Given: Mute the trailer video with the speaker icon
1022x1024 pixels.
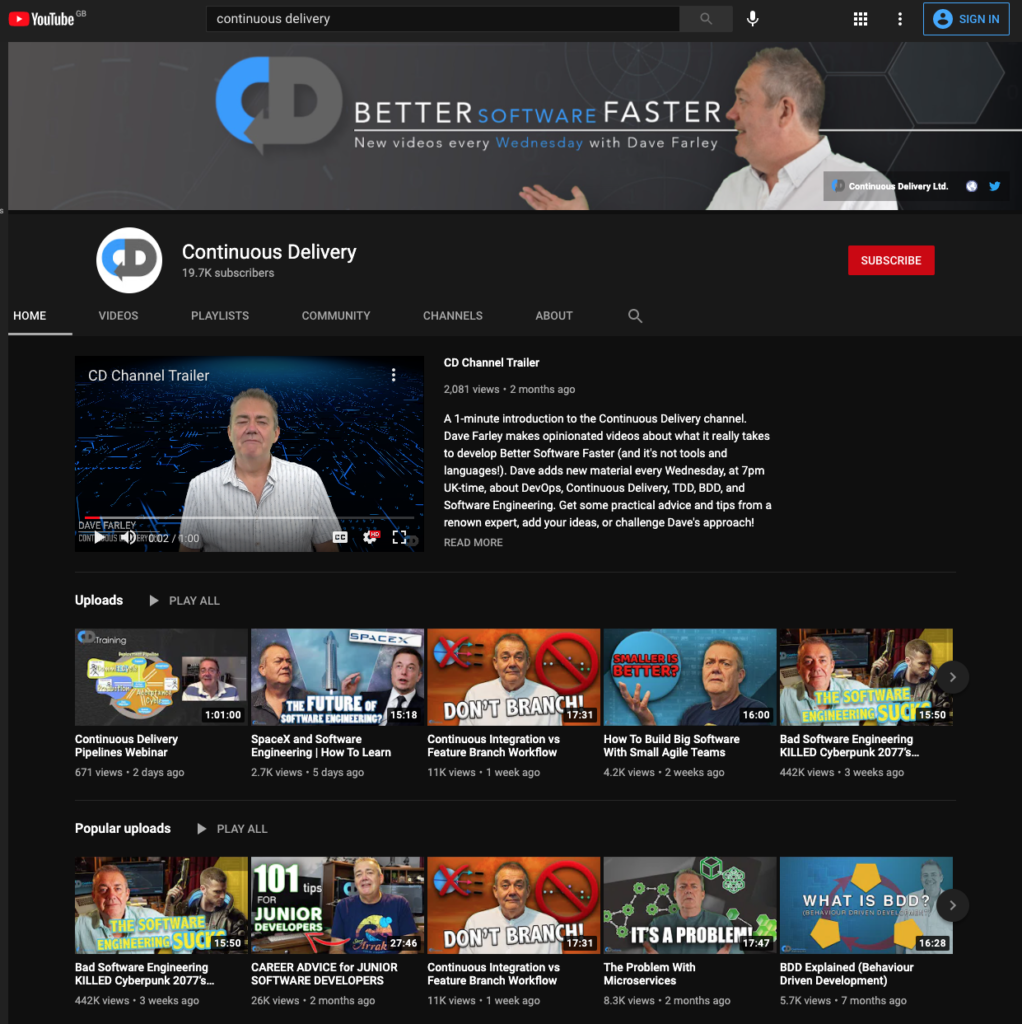Looking at the screenshot, I should pyautogui.click(x=128, y=537).
